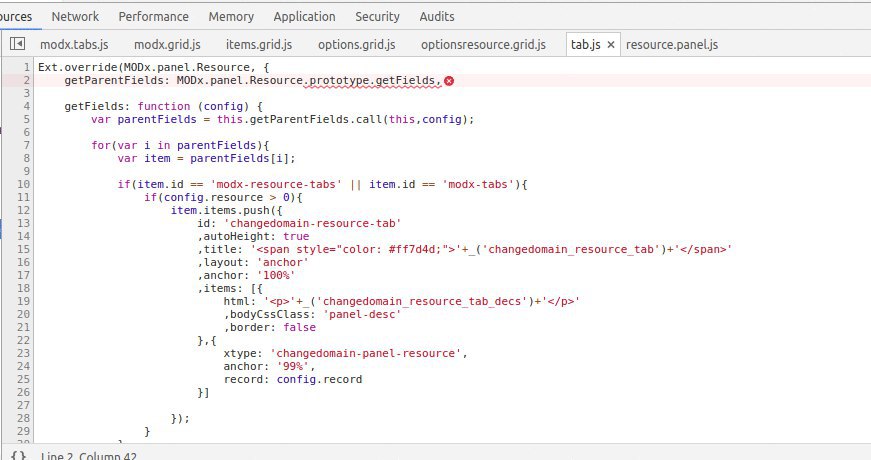The image size is (871, 460).
Task: Click 'if(config.resource > 0){' line
Action: point(223,197)
